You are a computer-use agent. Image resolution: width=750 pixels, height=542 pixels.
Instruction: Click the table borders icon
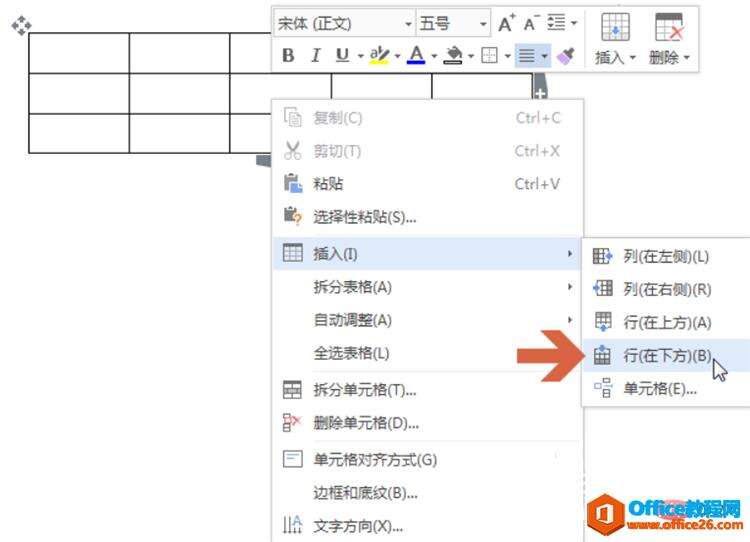pyautogui.click(x=489, y=55)
